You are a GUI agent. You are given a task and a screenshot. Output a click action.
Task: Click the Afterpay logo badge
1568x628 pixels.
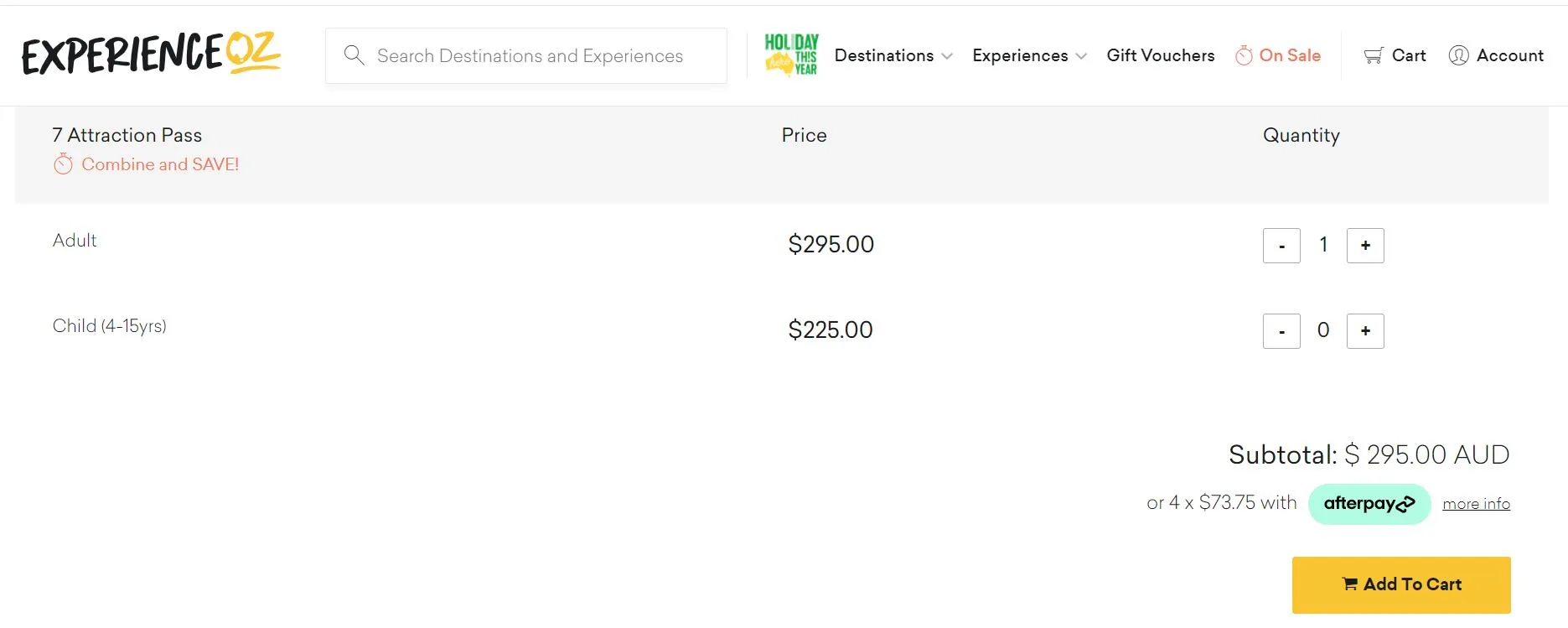tap(1369, 504)
